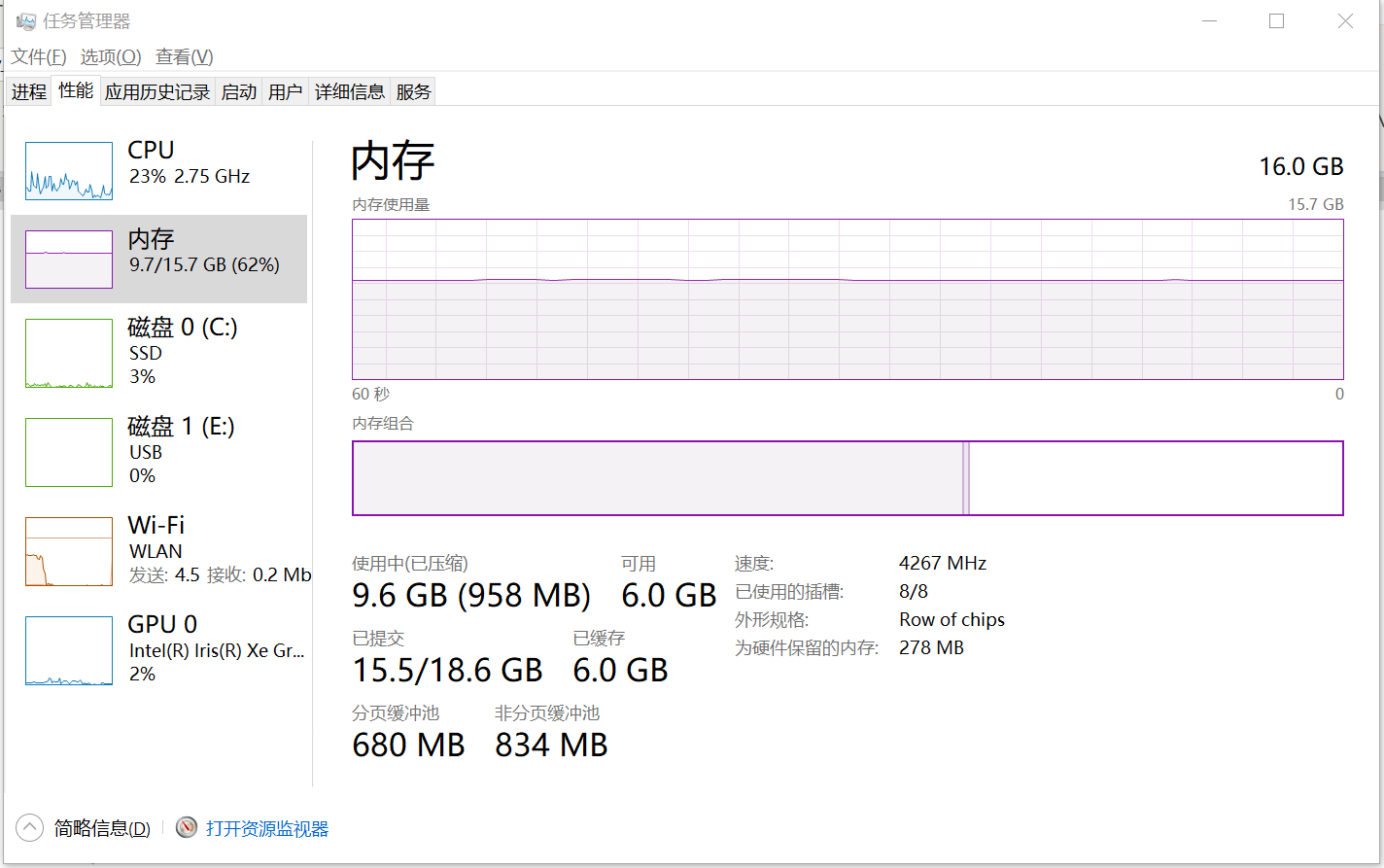Open the 磁盘 0 (C:) SSD graph
This screenshot has width=1384, height=868.
[x=69, y=353]
